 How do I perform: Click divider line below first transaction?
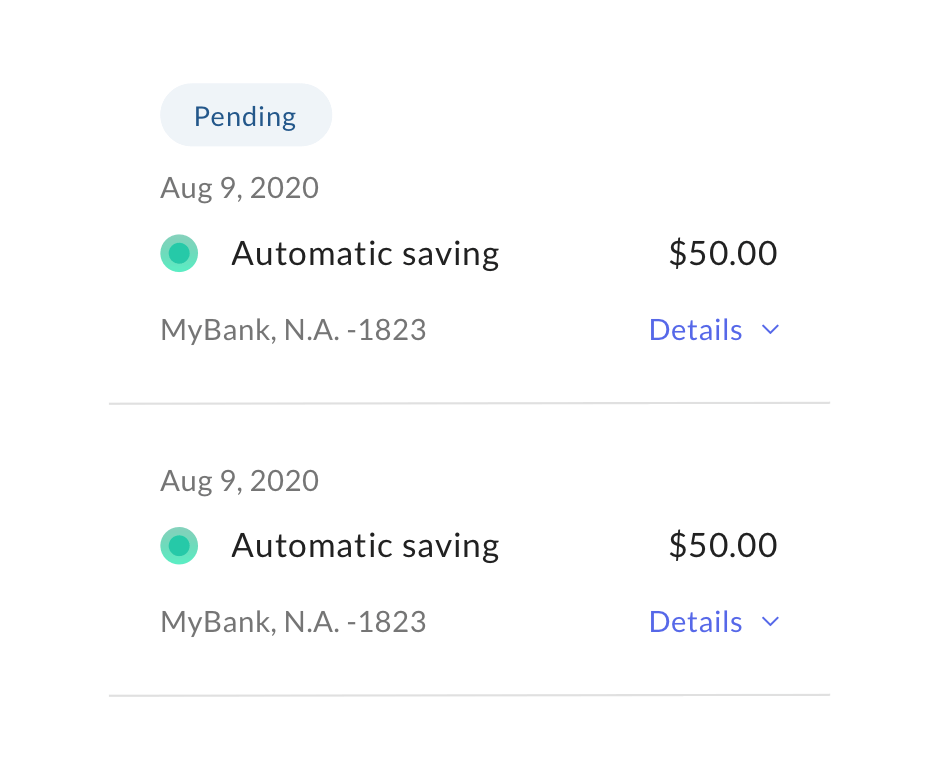coord(469,403)
